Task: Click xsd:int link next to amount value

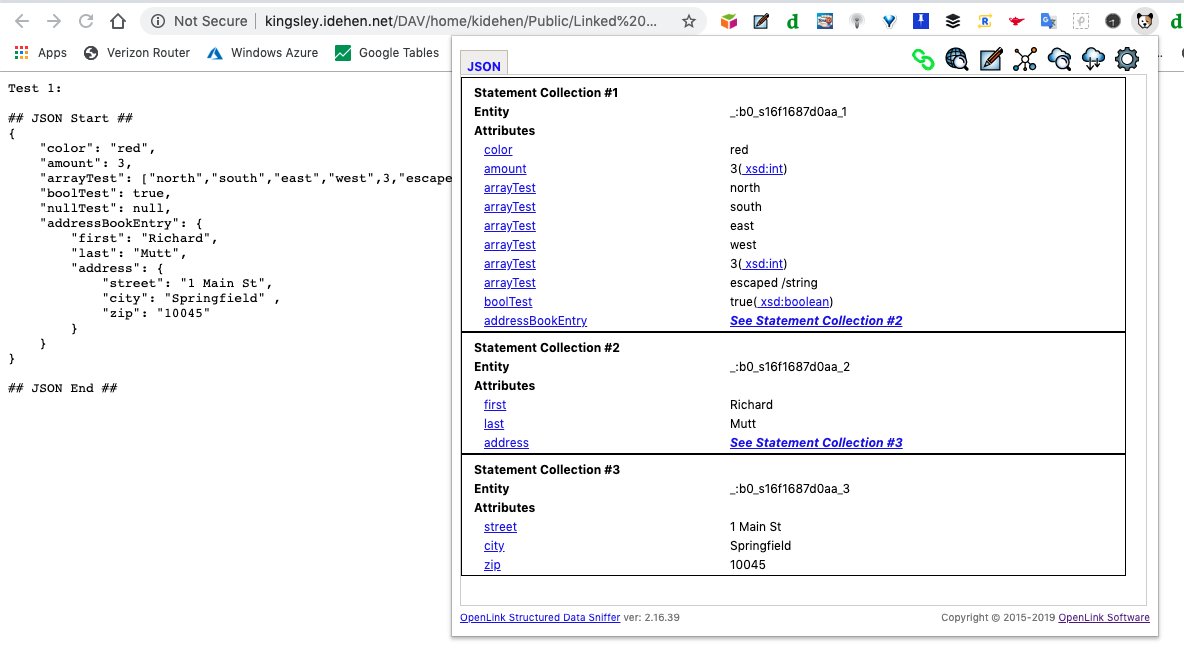Action: [x=762, y=168]
